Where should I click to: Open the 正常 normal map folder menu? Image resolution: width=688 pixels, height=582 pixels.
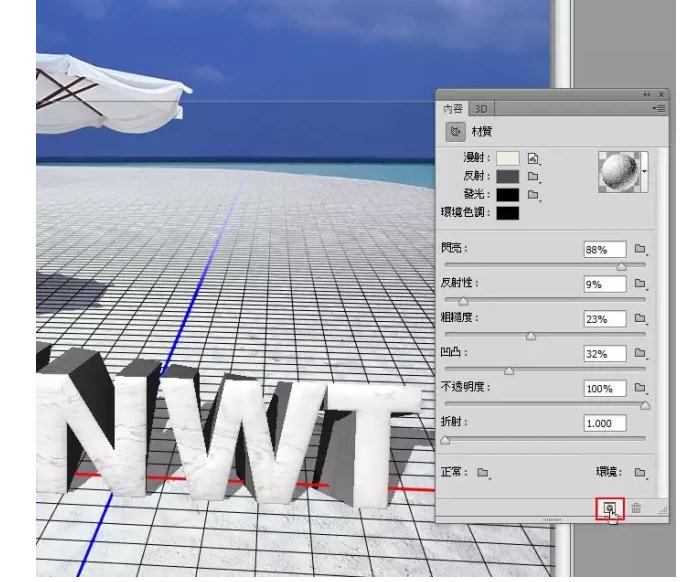point(483,473)
